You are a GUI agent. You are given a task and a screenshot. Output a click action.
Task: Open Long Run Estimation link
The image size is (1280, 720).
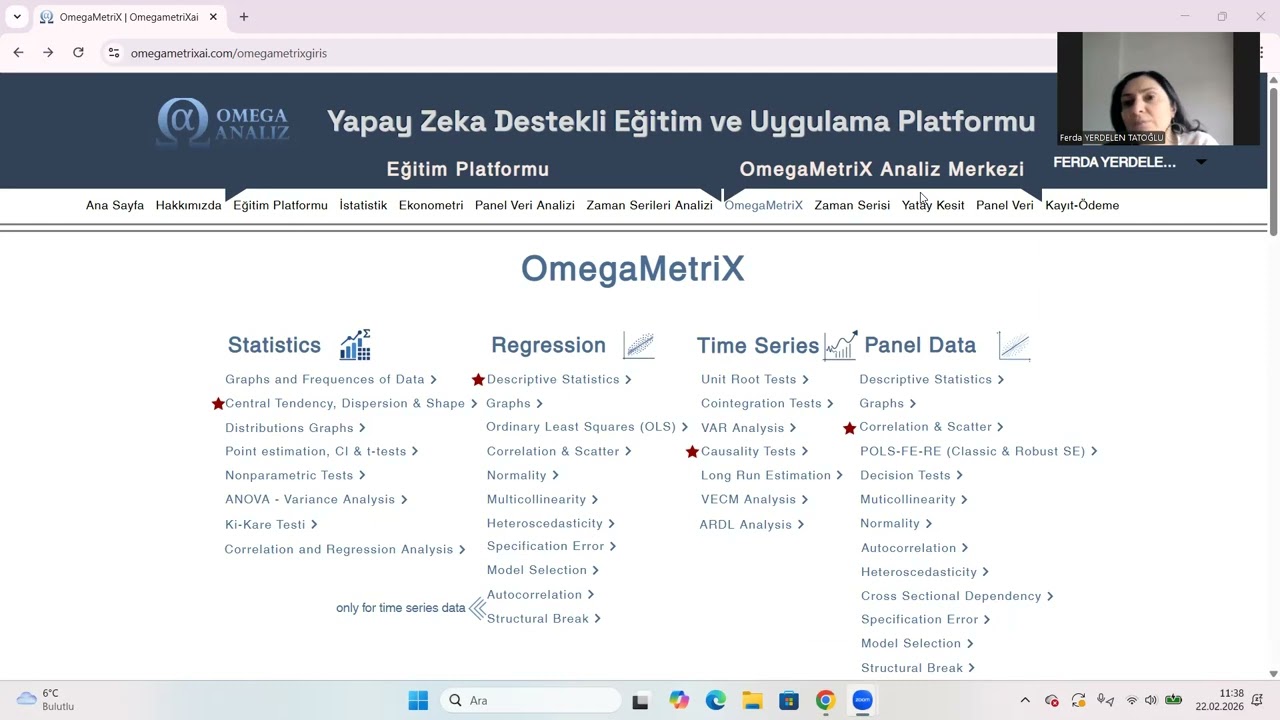[772, 475]
